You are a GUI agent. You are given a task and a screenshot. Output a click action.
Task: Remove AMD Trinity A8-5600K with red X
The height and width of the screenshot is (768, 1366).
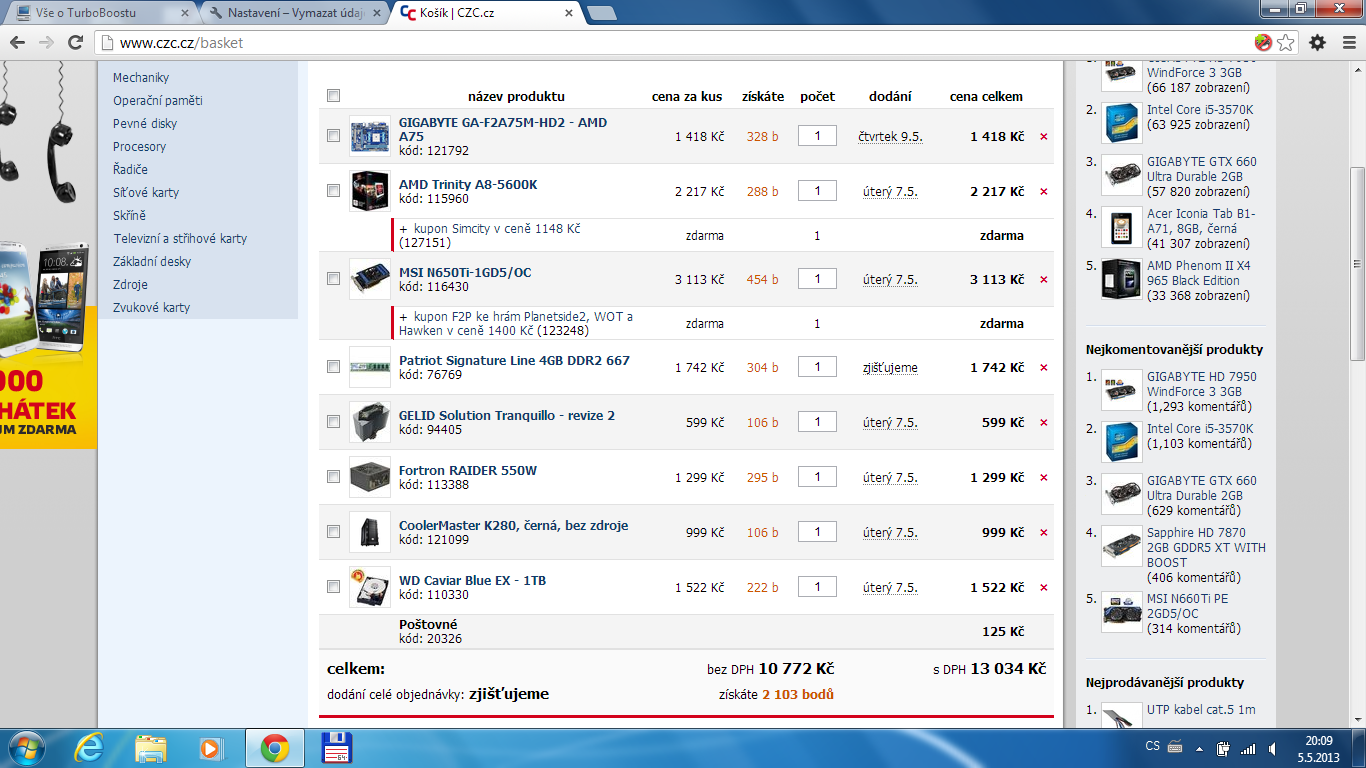click(1044, 192)
